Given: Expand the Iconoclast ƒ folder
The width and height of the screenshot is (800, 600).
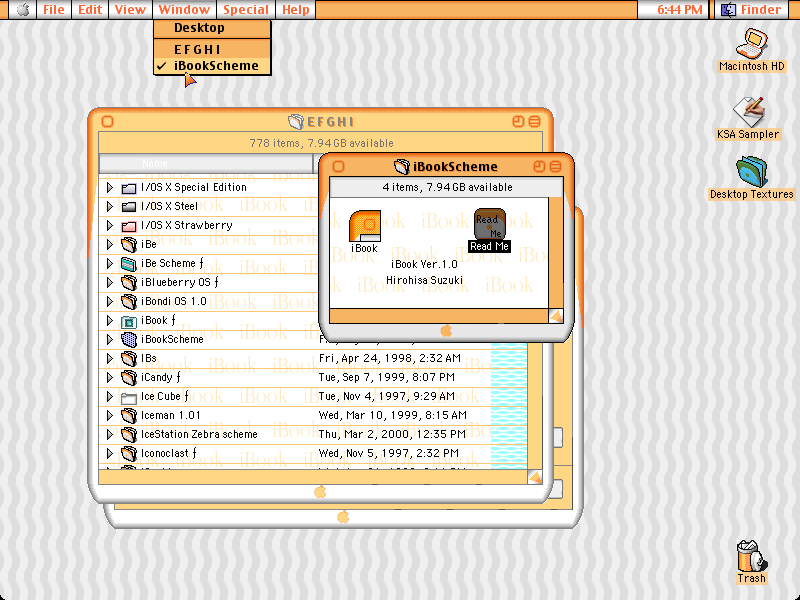Looking at the screenshot, I should click(110, 453).
